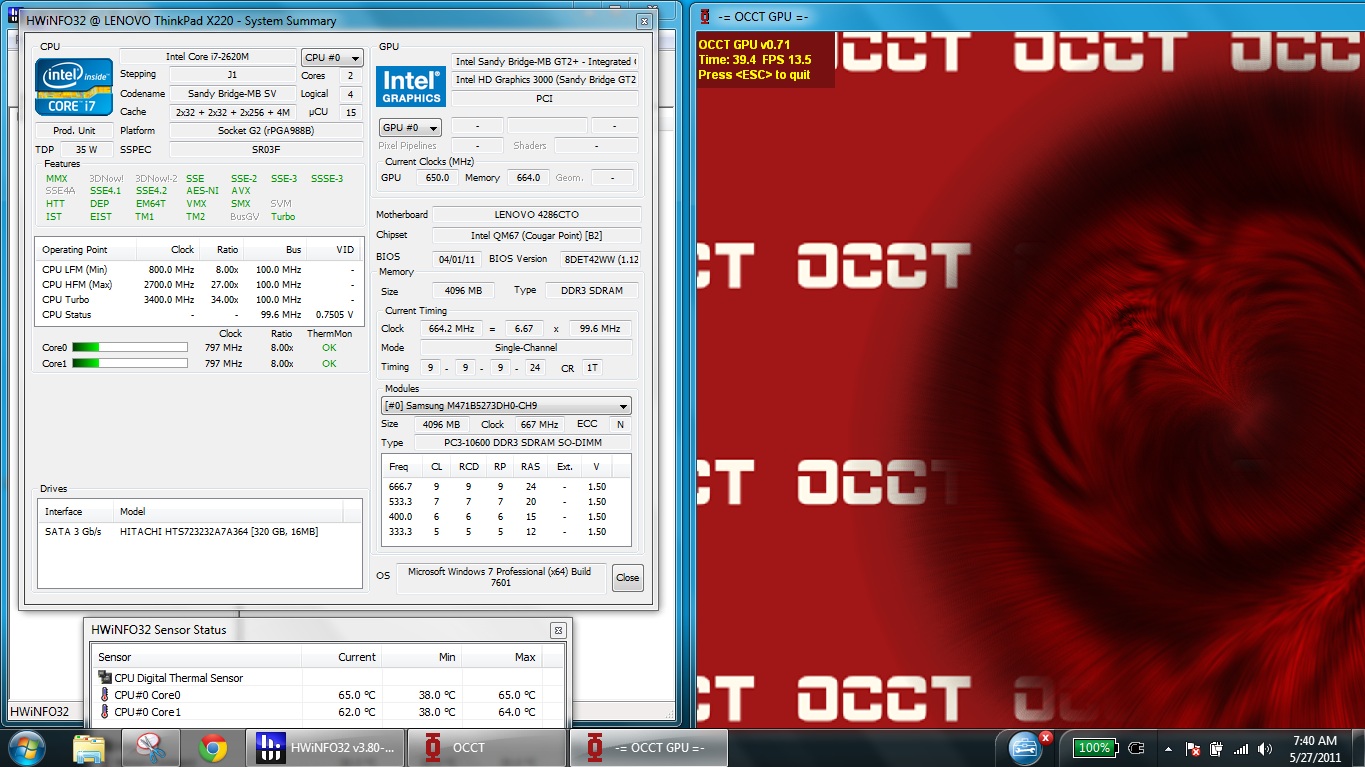1365x767 pixels.
Task: Click the 100% battery gauge in the taskbar
Action: point(1094,748)
